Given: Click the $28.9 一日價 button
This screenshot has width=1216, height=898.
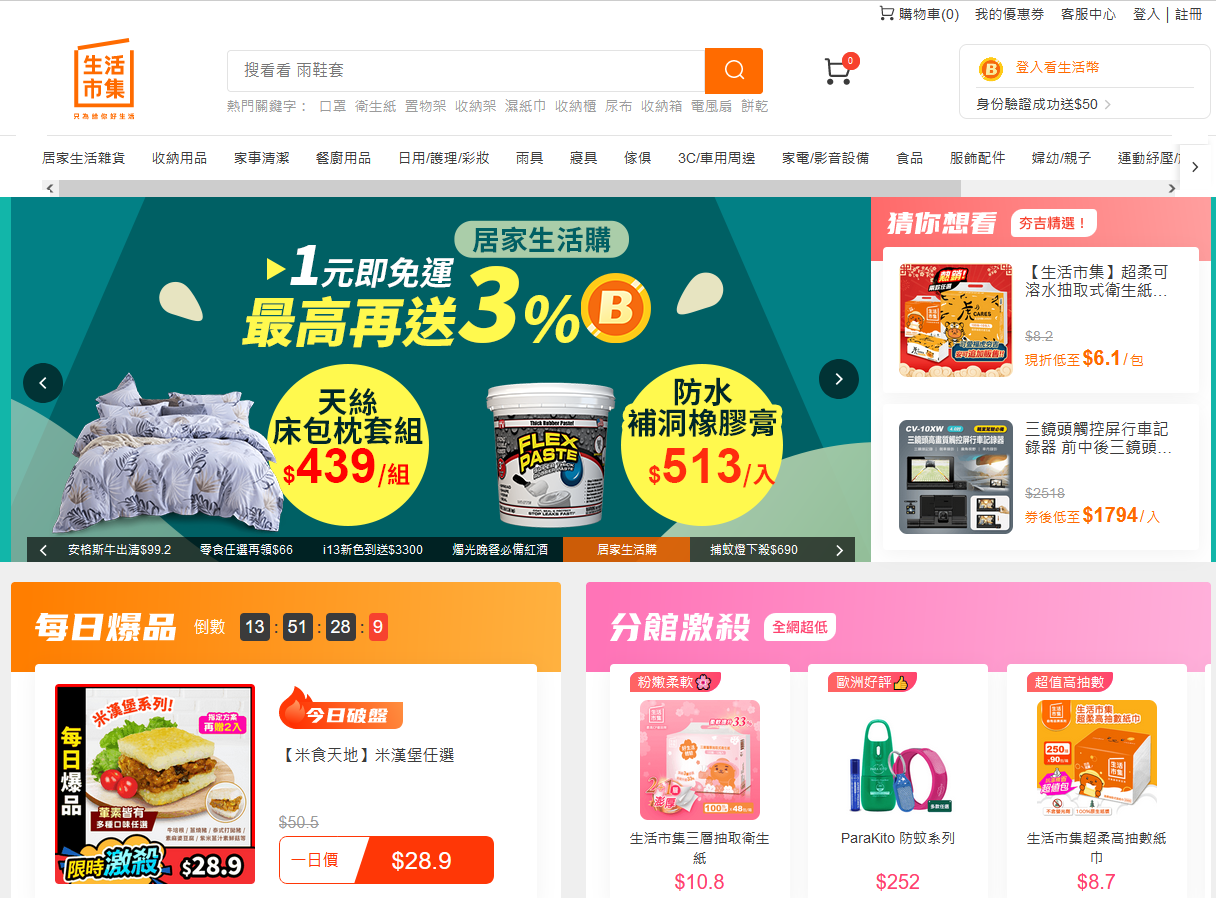Looking at the screenshot, I should pyautogui.click(x=386, y=860).
